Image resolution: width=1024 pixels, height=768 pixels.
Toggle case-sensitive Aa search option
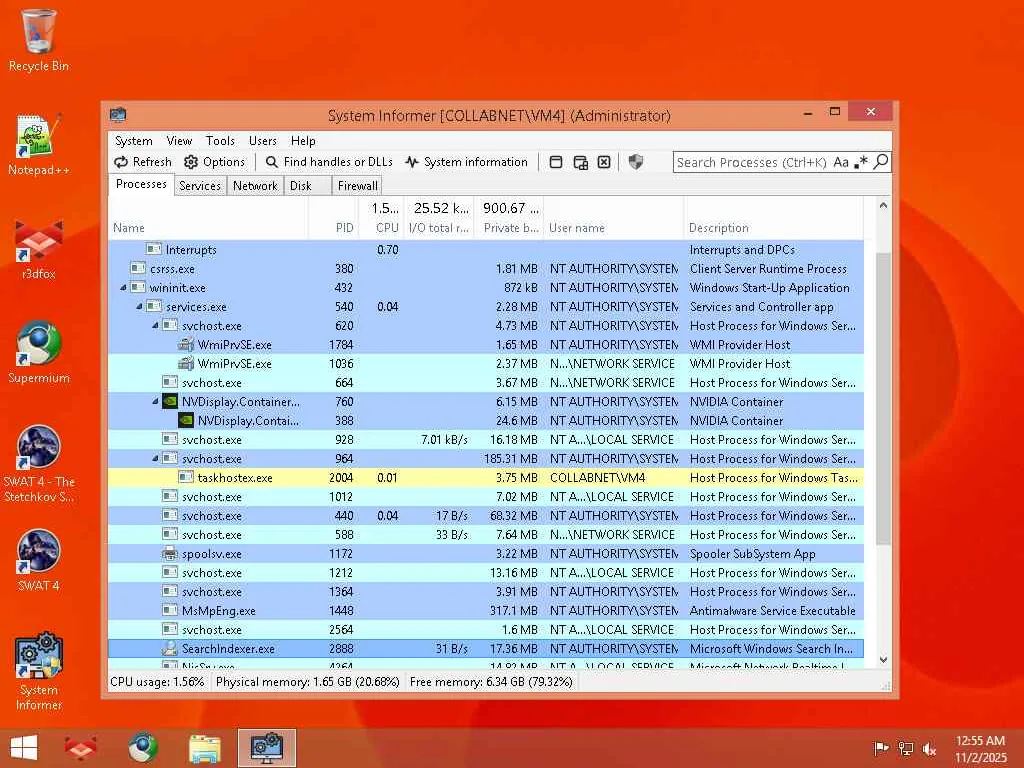841,162
